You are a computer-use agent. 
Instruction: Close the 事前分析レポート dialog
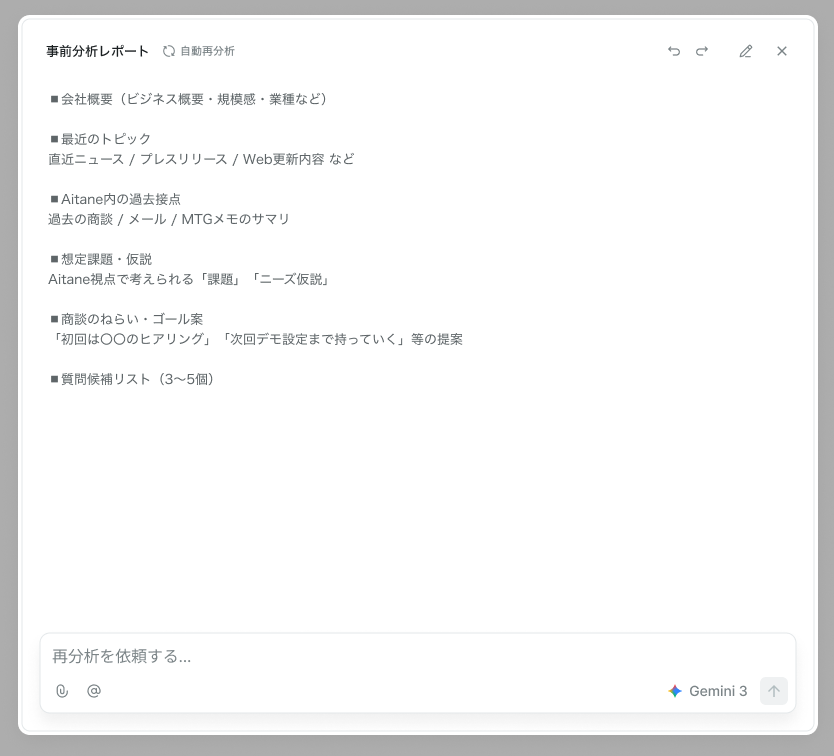[782, 51]
